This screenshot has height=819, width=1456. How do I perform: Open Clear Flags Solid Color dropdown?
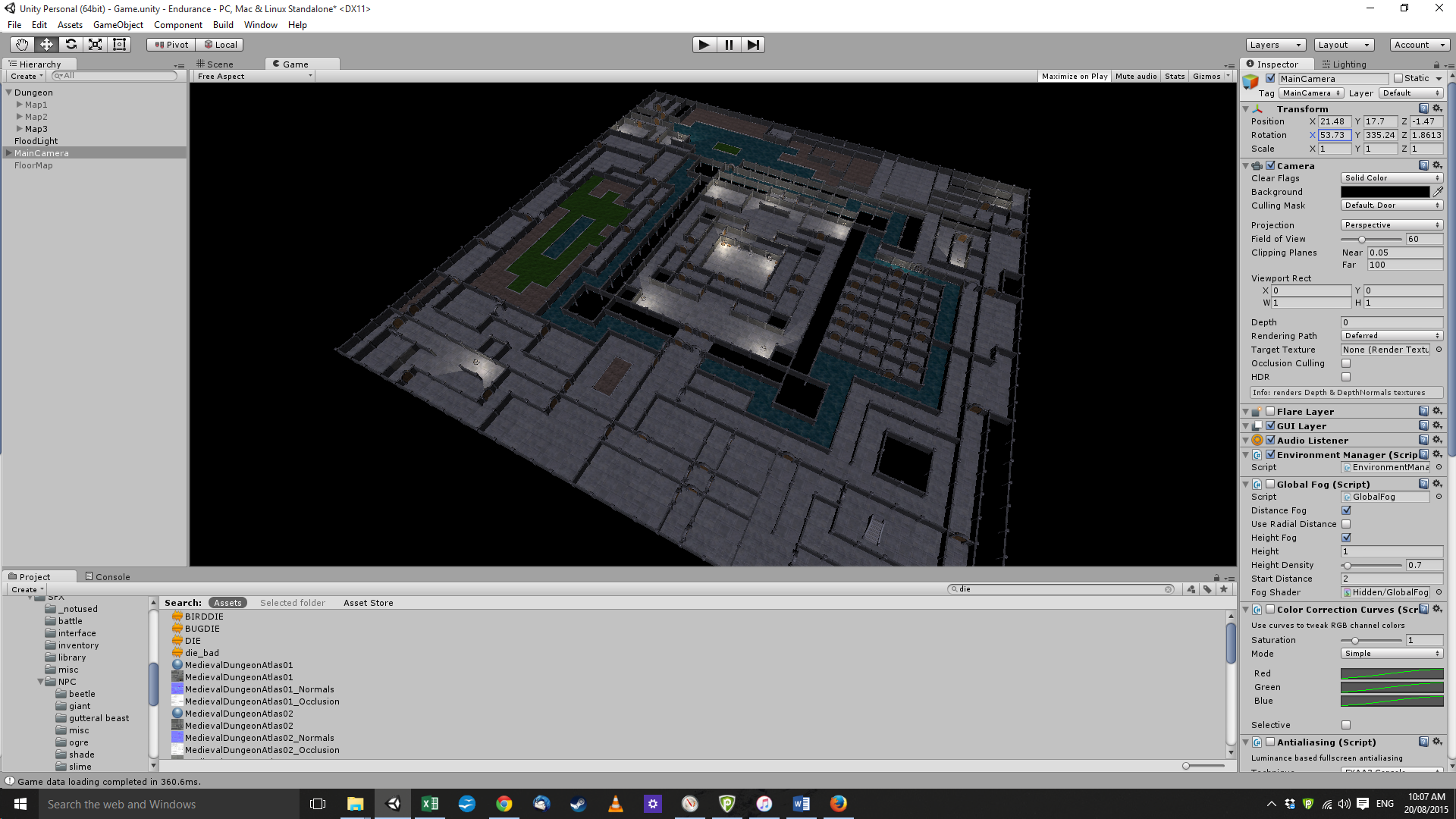1392,178
